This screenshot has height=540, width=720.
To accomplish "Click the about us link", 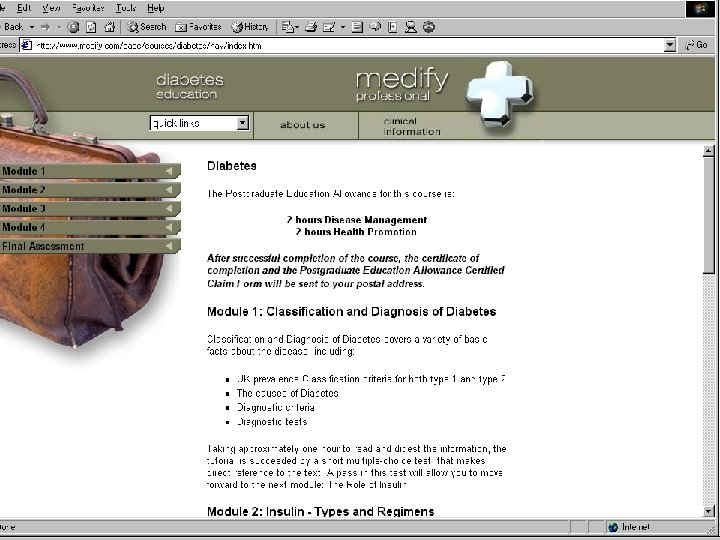I will 302,125.
